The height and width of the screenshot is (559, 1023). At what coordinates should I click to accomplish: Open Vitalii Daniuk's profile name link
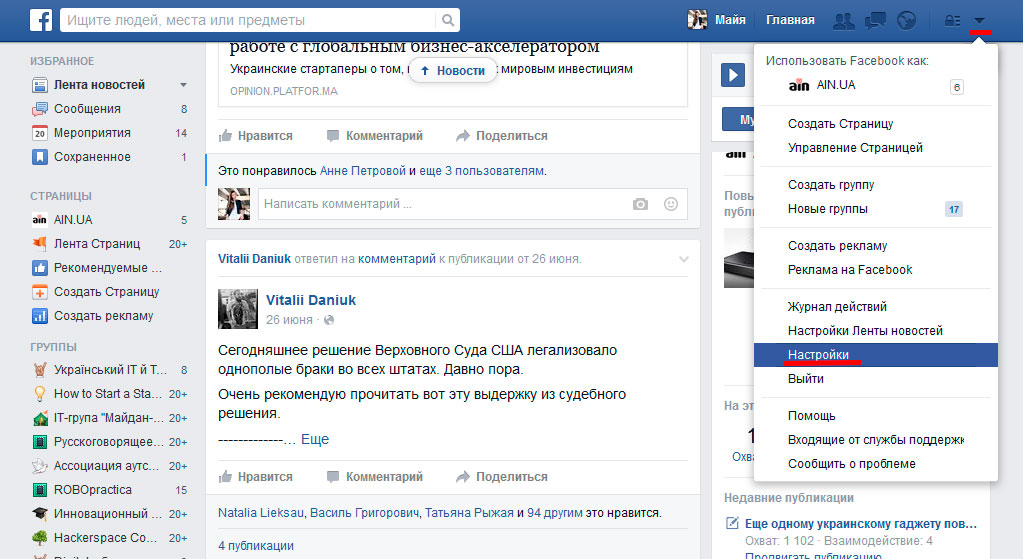(311, 300)
